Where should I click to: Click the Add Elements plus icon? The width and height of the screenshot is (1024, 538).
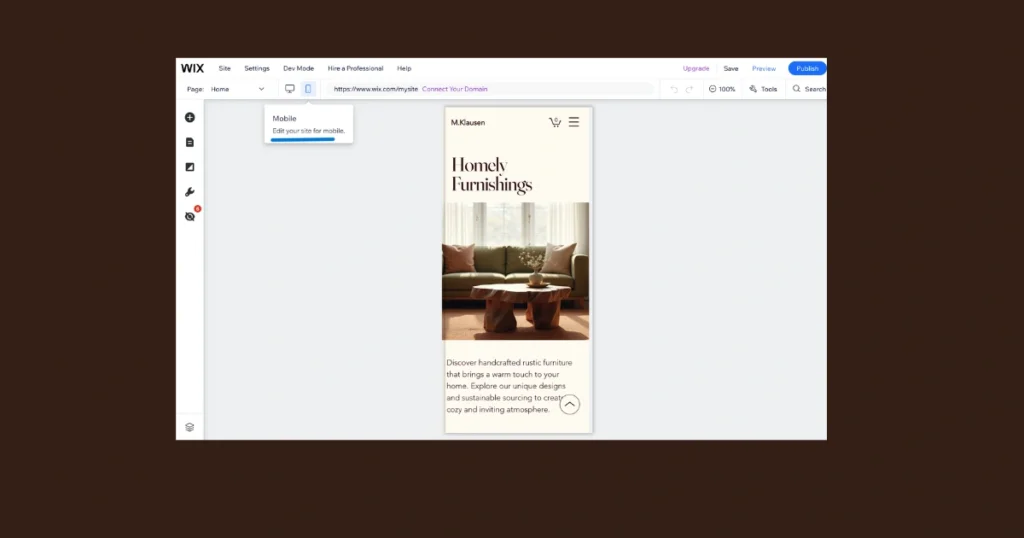(190, 118)
